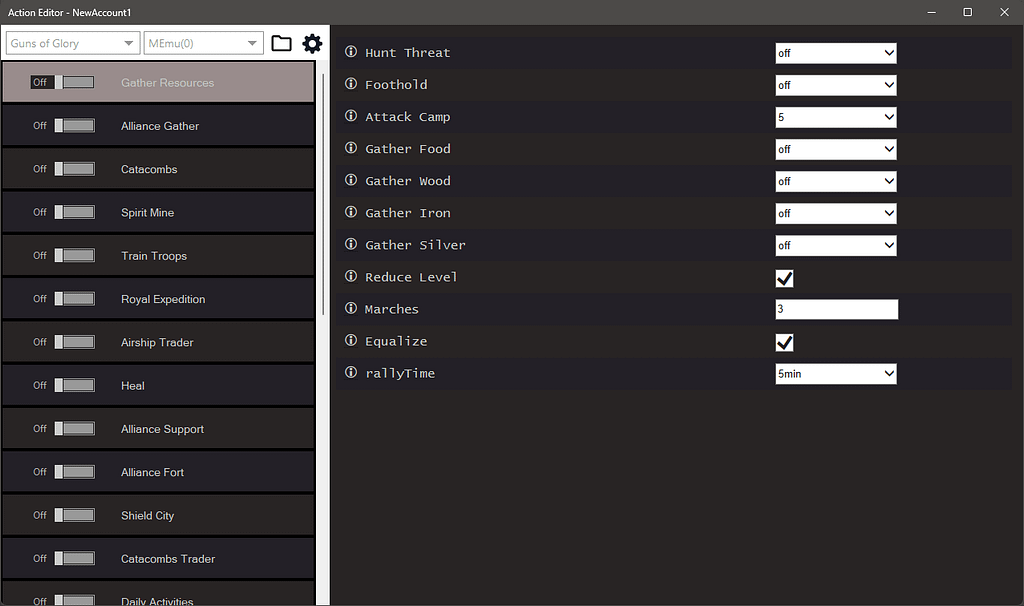This screenshot has height=606, width=1024.
Task: Open the rallyTime dropdown showing 5min
Action: pyautogui.click(x=836, y=373)
